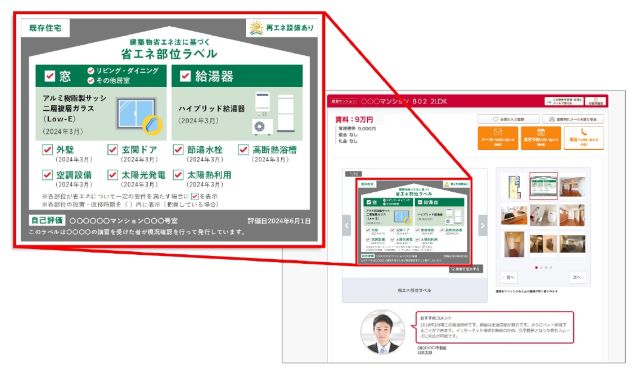Click the orange mail inquiry envelope button
This screenshot has width=640, height=386.
pos(498,138)
